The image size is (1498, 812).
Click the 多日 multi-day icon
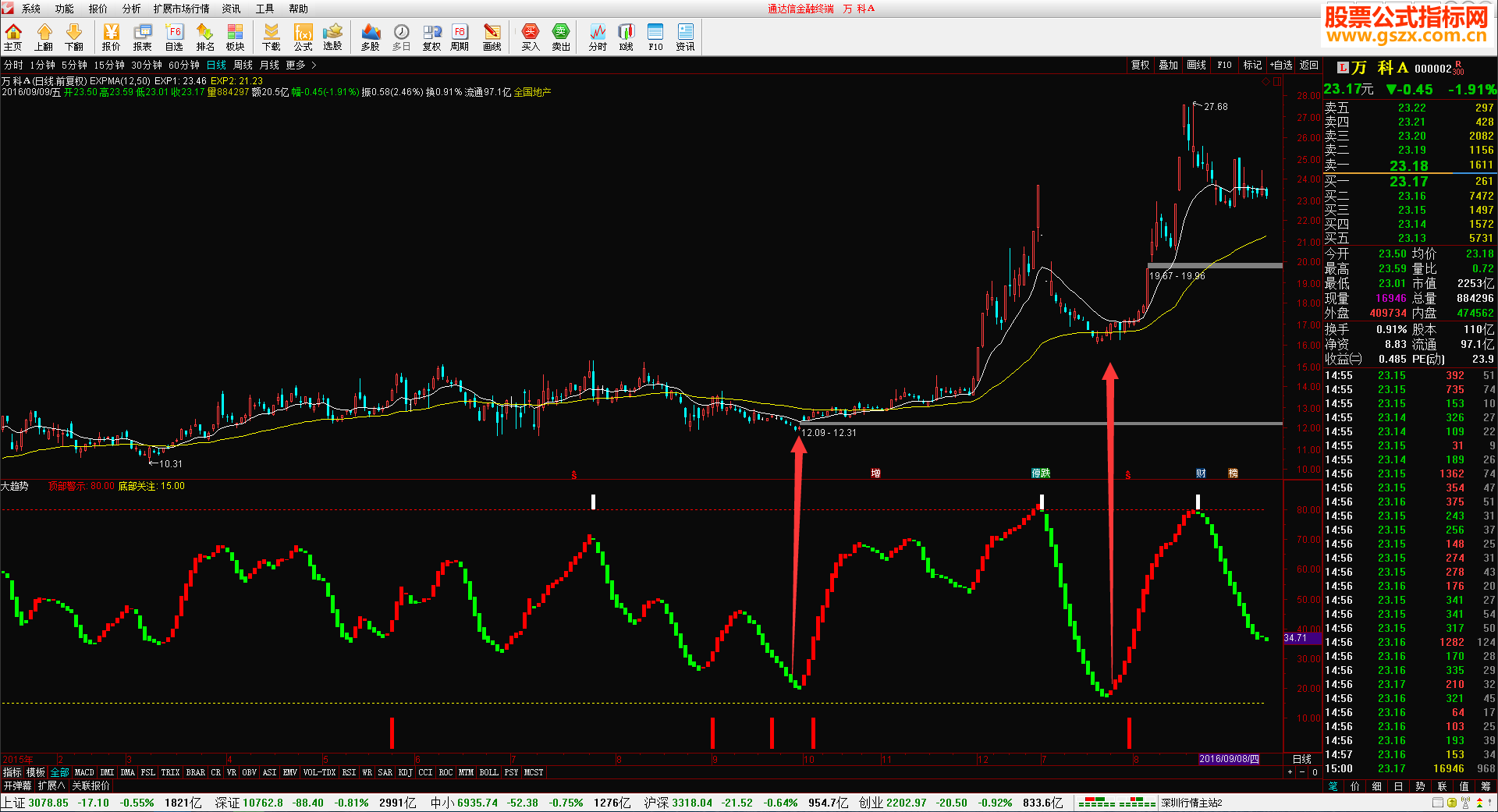click(401, 37)
